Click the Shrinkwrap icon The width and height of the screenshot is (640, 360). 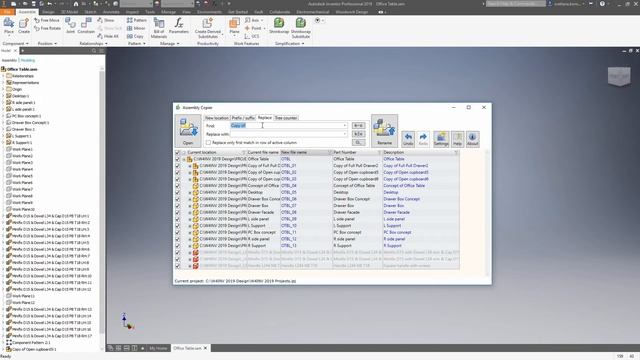tap(279, 26)
